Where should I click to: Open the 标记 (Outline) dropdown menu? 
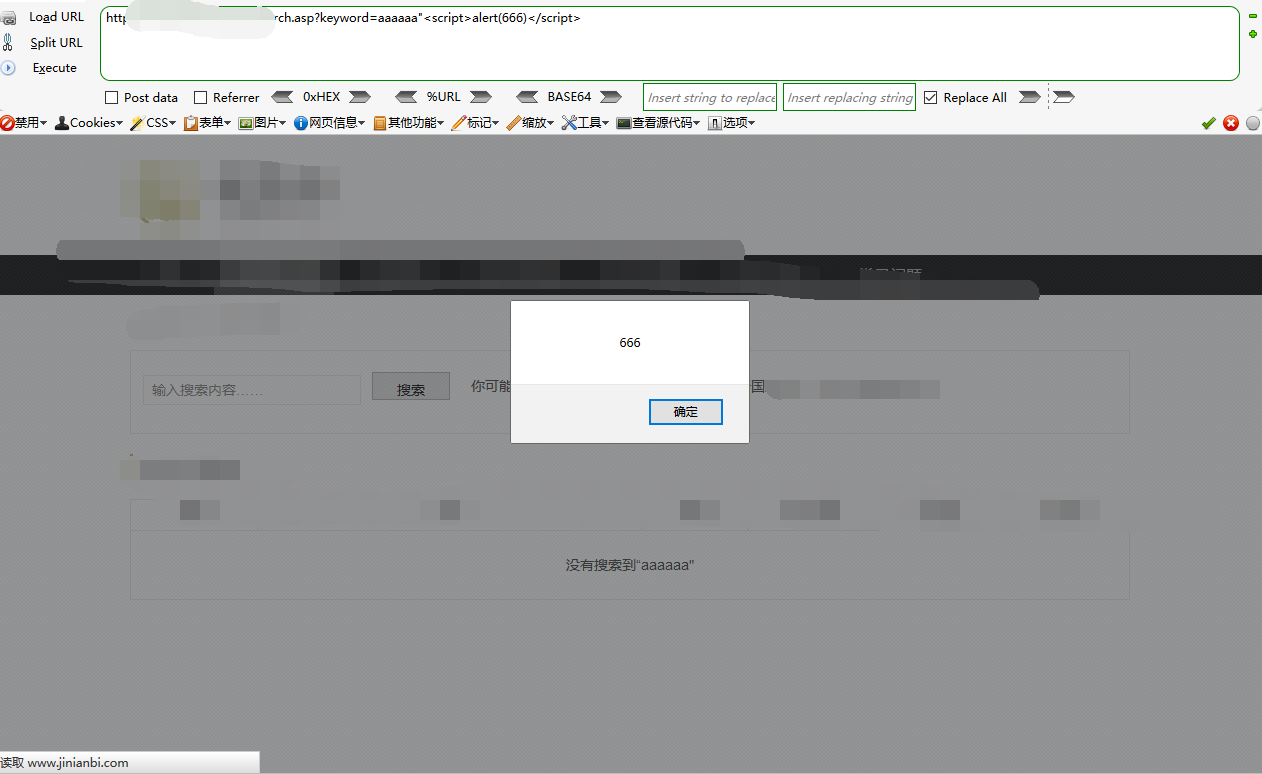(x=475, y=123)
